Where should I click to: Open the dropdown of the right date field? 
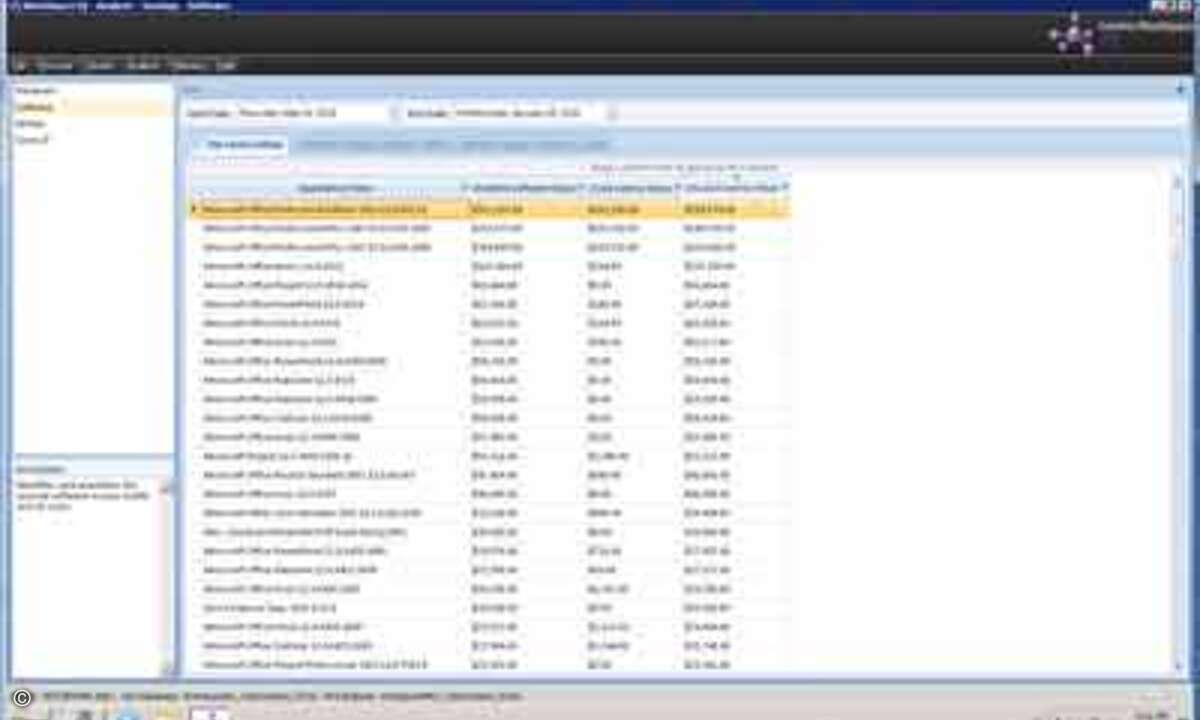pyautogui.click(x=612, y=114)
